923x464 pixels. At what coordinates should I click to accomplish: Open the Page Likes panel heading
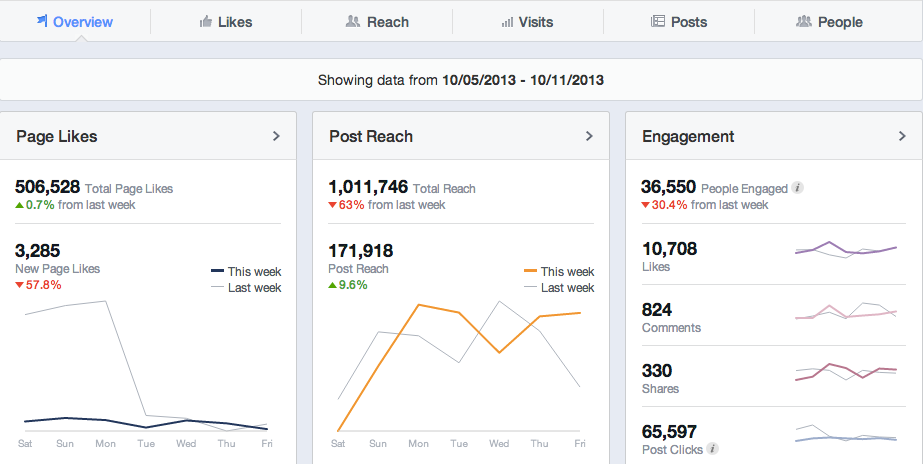[x=57, y=137]
